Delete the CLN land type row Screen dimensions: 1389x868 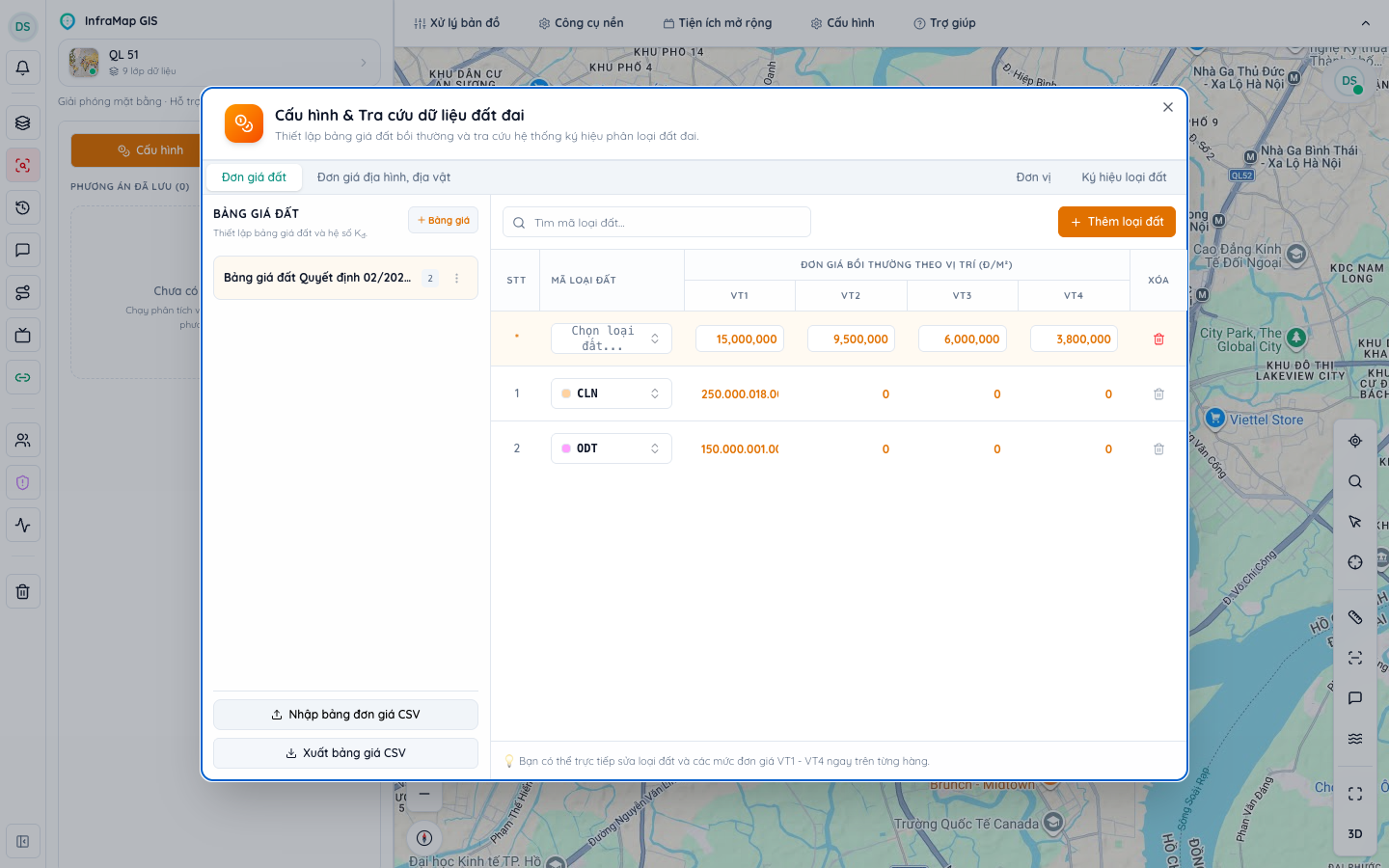click(x=1158, y=393)
